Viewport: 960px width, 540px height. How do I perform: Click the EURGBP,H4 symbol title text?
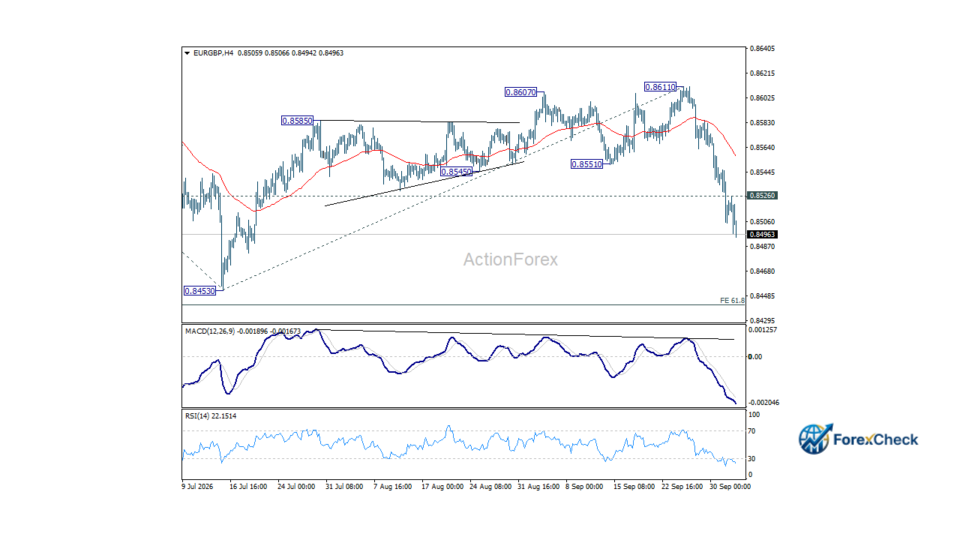coord(213,53)
